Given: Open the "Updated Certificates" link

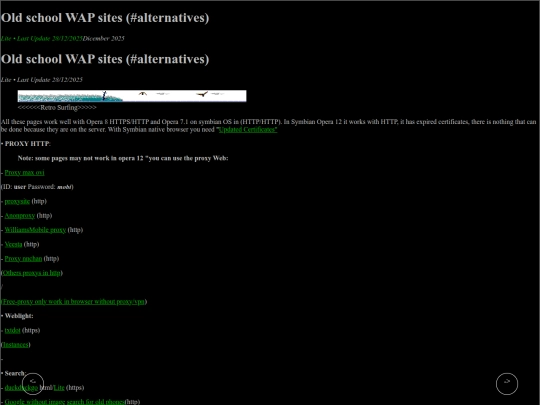Looking at the screenshot, I should (x=248, y=129).
